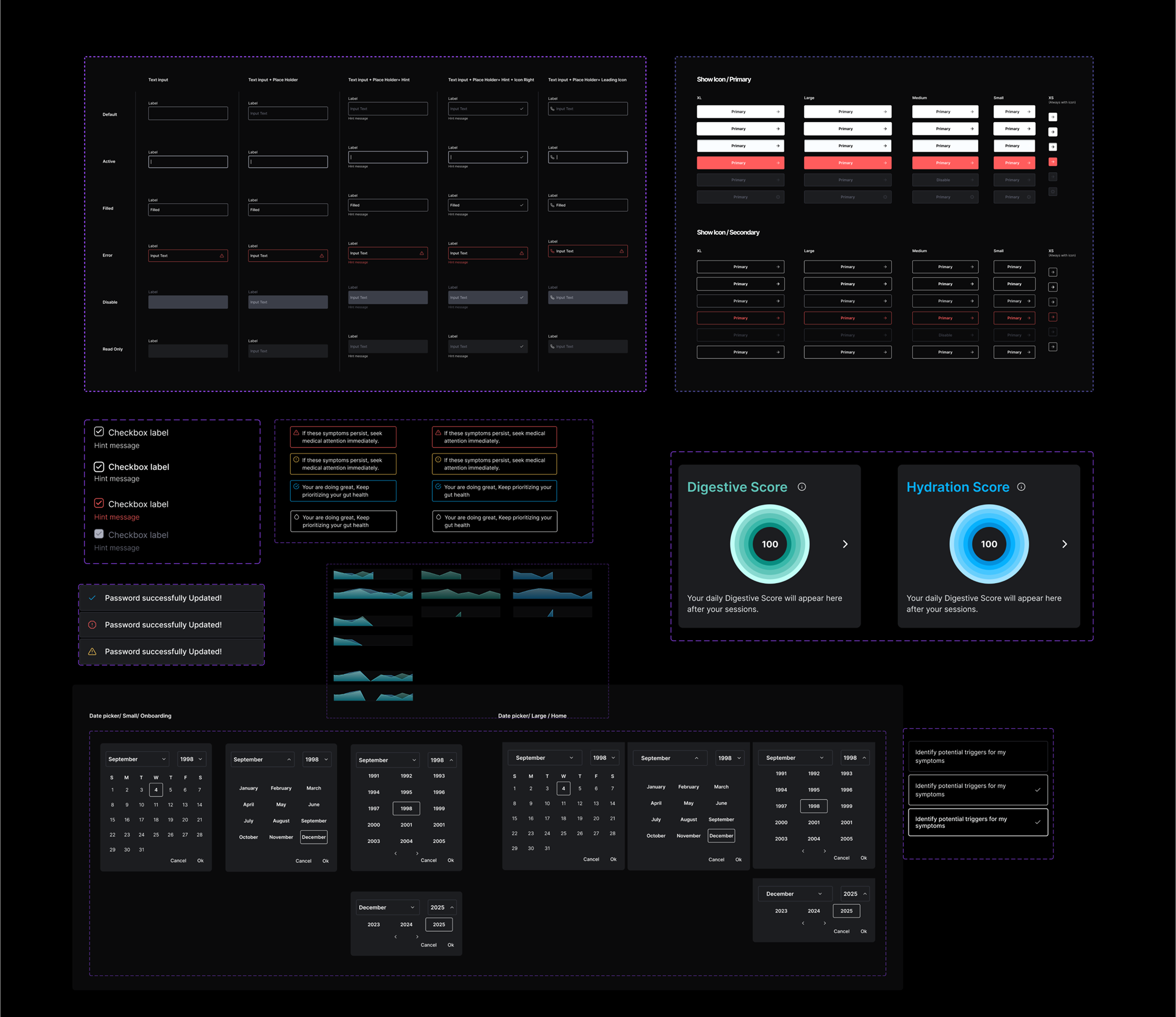Select day 4 in the September calendar

point(156,789)
